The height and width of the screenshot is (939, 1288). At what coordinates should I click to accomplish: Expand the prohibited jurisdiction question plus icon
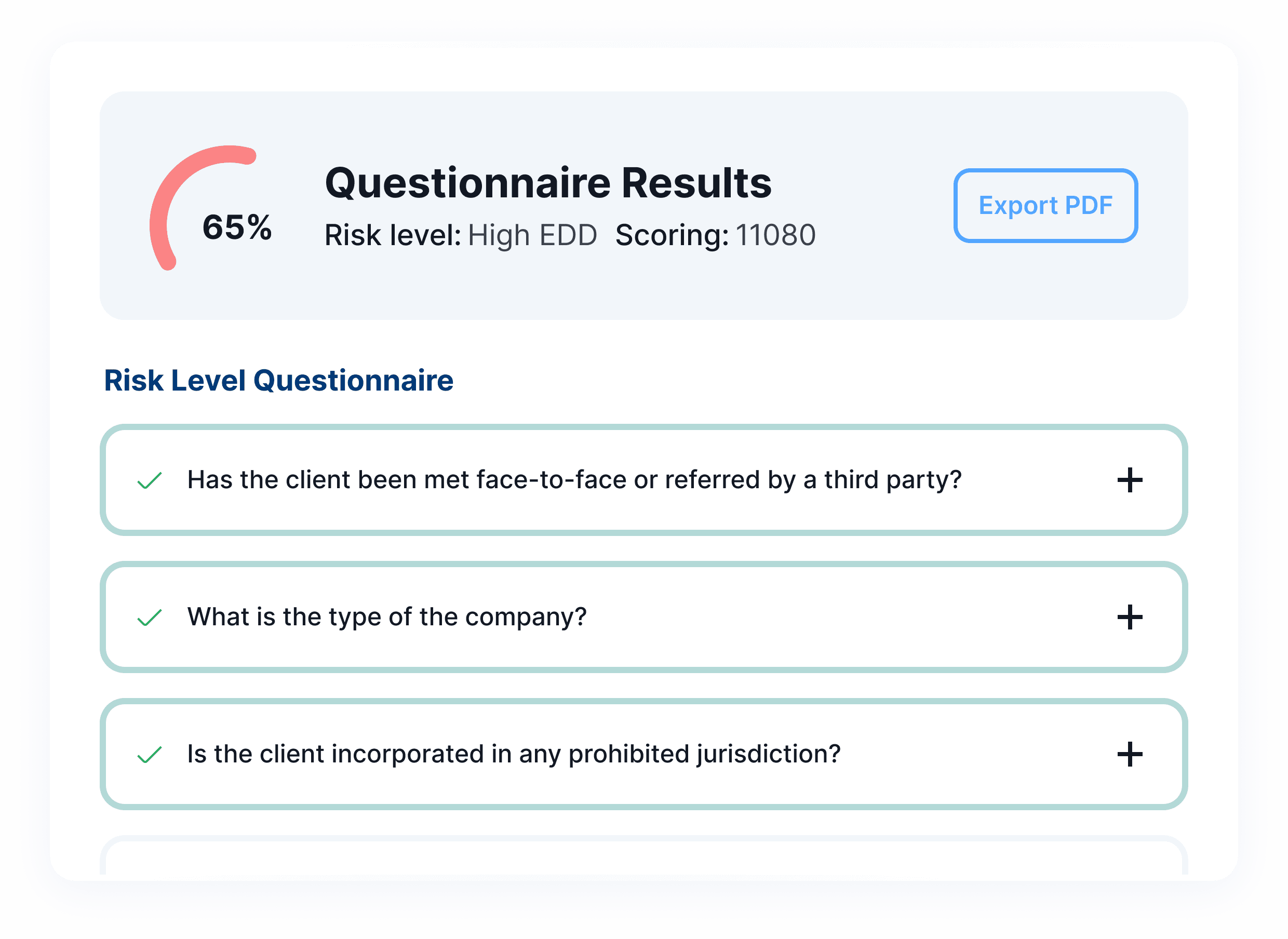click(1130, 754)
